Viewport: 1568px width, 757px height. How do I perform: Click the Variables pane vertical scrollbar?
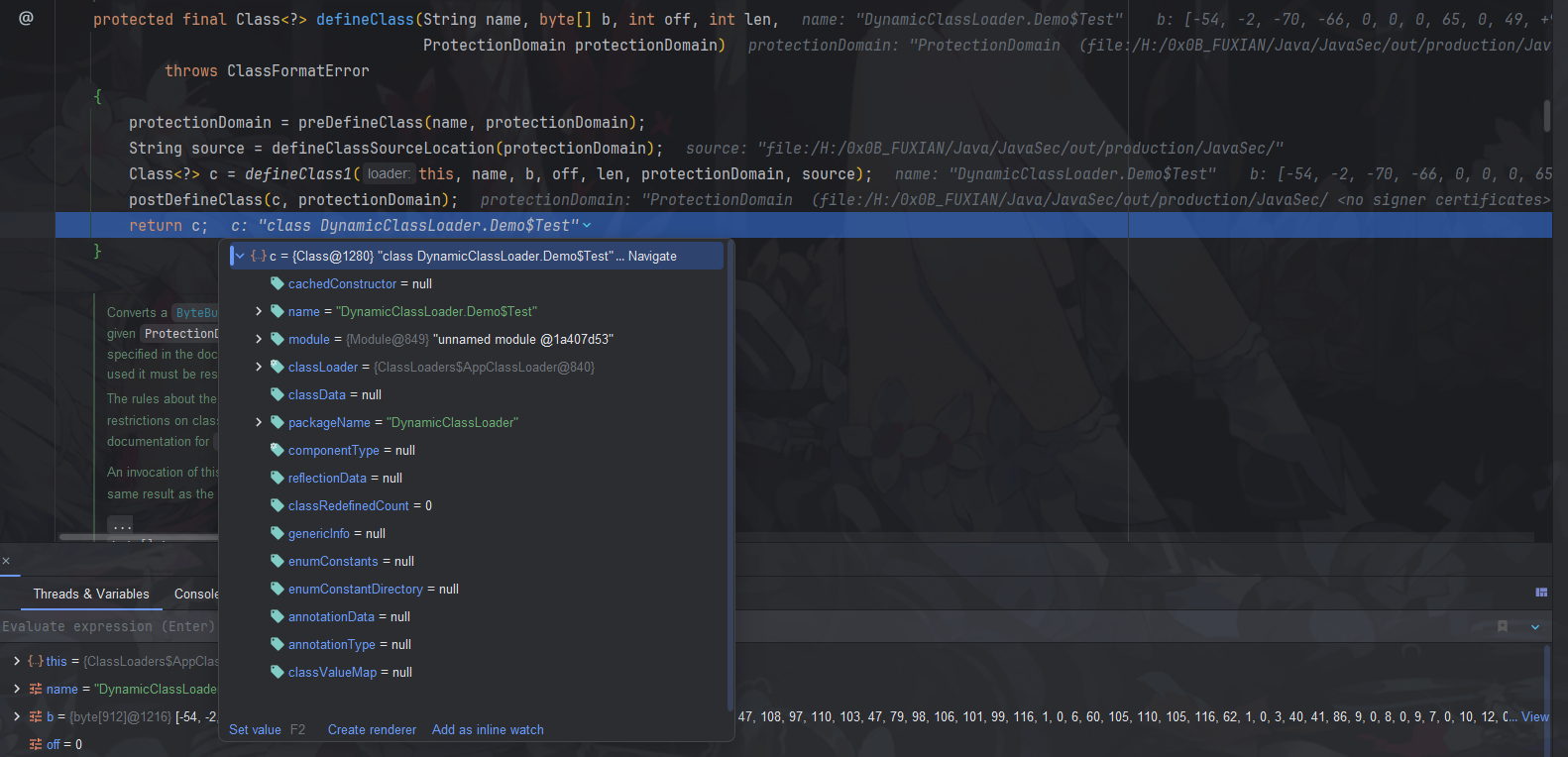(1546, 702)
